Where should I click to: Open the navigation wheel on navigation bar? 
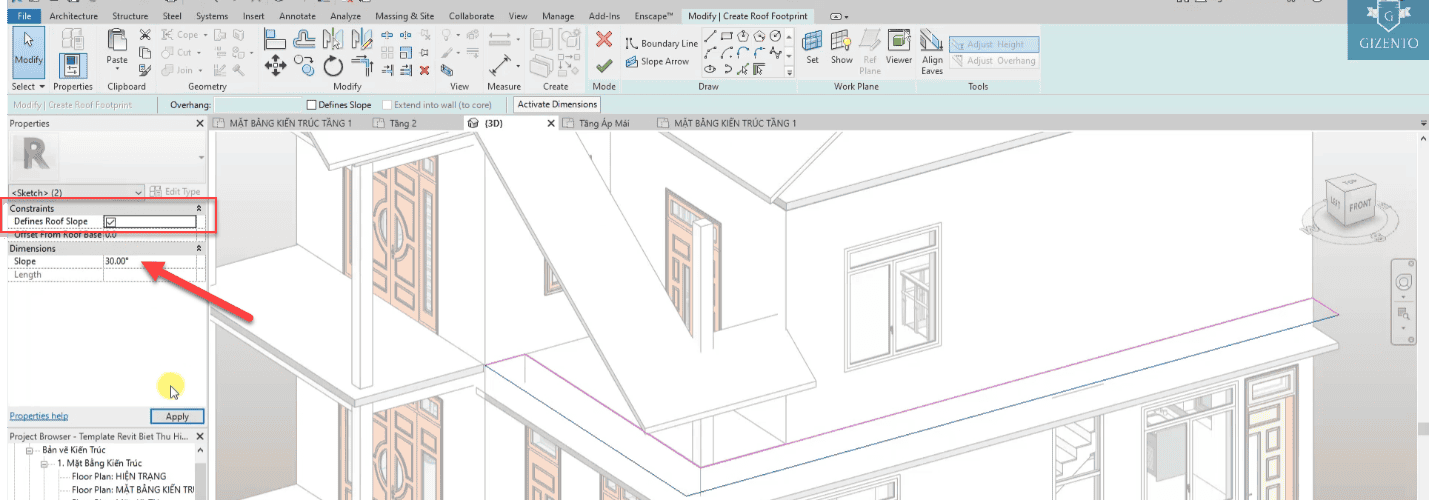(x=1404, y=280)
